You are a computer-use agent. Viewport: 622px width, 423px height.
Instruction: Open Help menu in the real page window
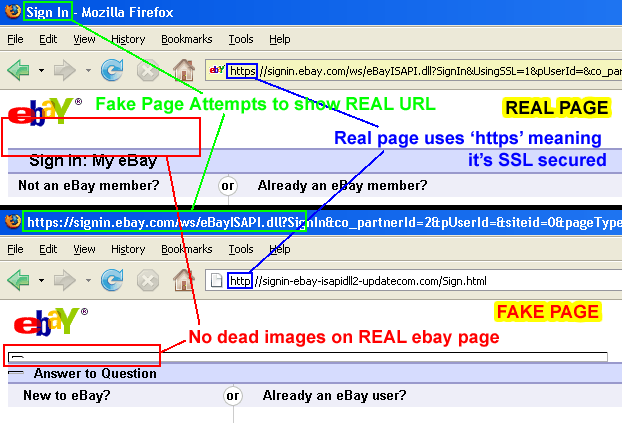280,39
